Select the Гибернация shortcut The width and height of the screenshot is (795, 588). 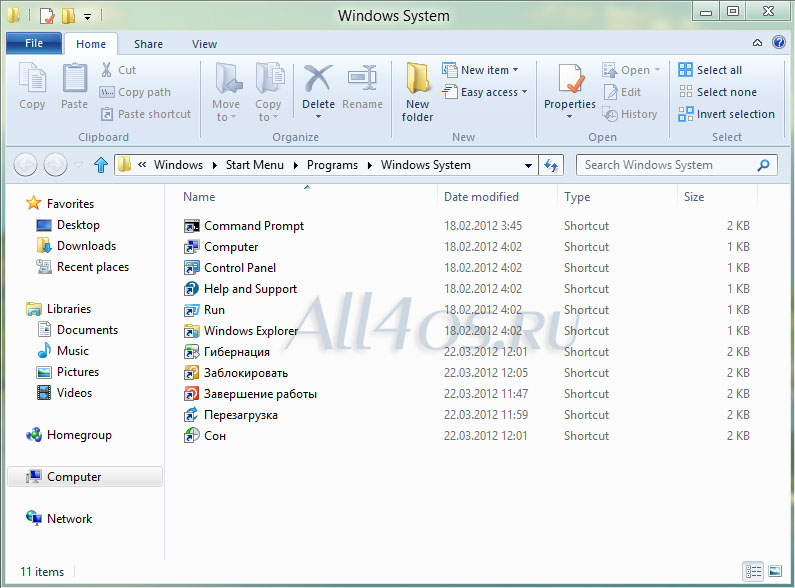(x=227, y=352)
